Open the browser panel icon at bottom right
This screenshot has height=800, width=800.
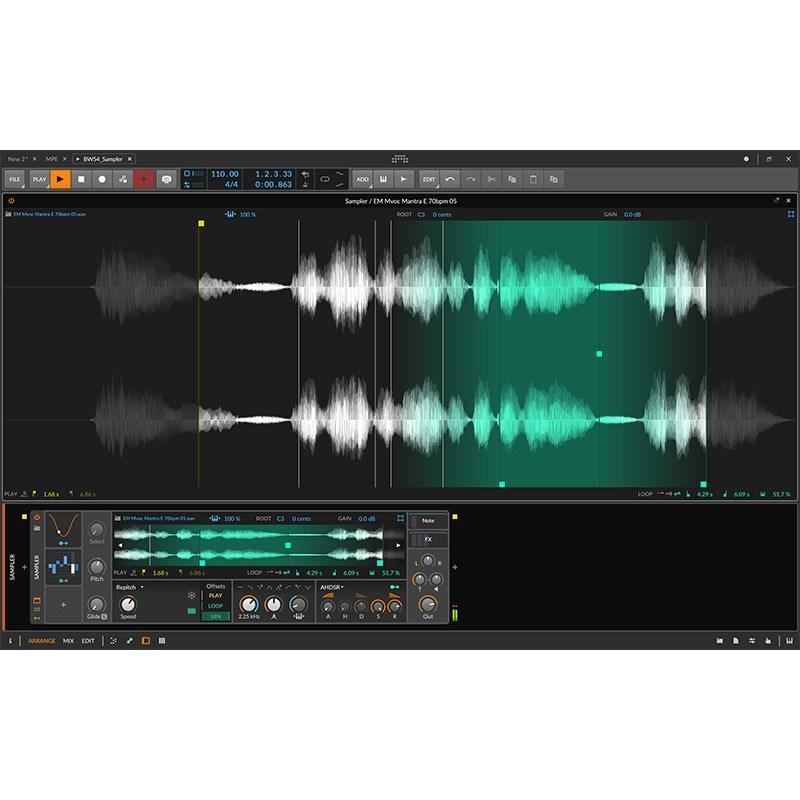pos(719,641)
